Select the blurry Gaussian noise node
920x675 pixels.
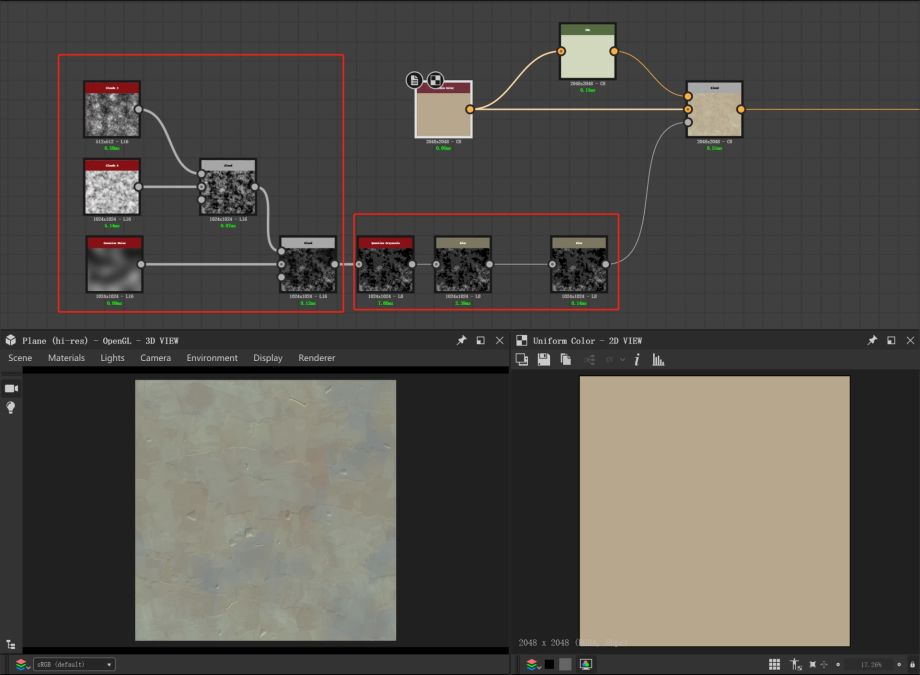tap(114, 264)
